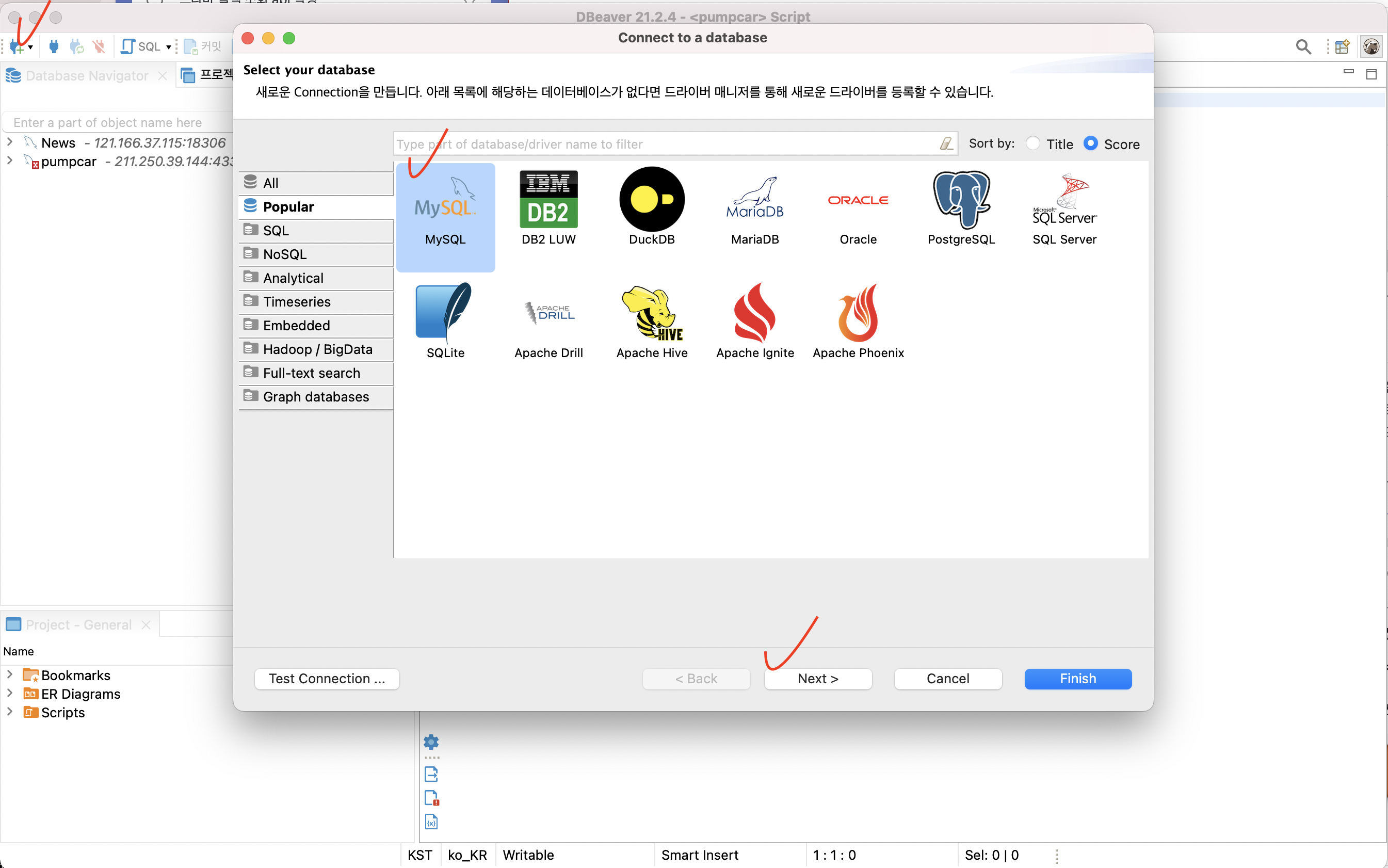The image size is (1388, 868).
Task: Select the All category
Action: [x=316, y=183]
